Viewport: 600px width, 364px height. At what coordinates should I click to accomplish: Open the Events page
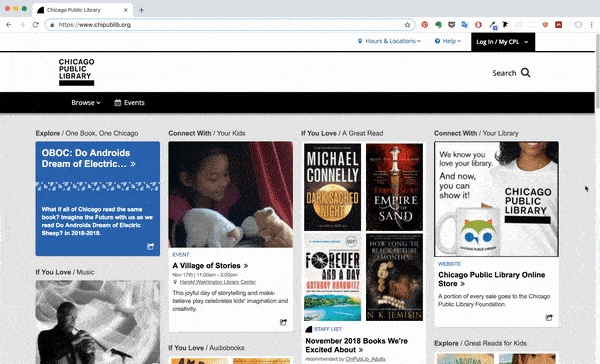[129, 103]
